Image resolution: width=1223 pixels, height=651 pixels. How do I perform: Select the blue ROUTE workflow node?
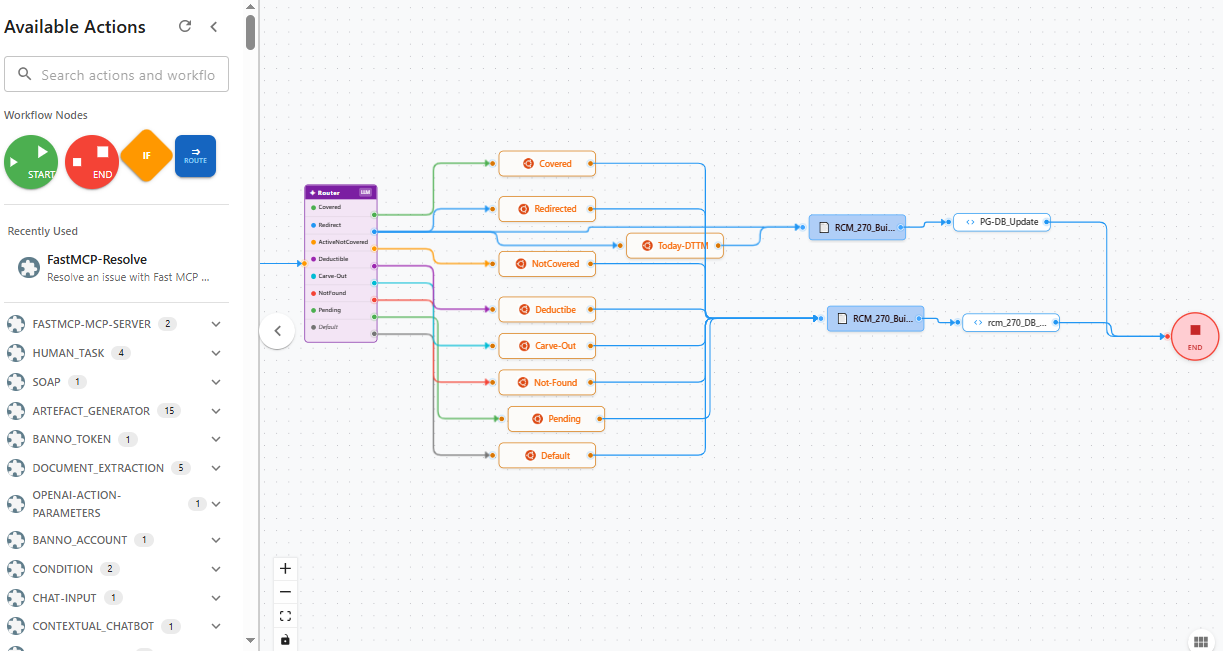[195, 156]
